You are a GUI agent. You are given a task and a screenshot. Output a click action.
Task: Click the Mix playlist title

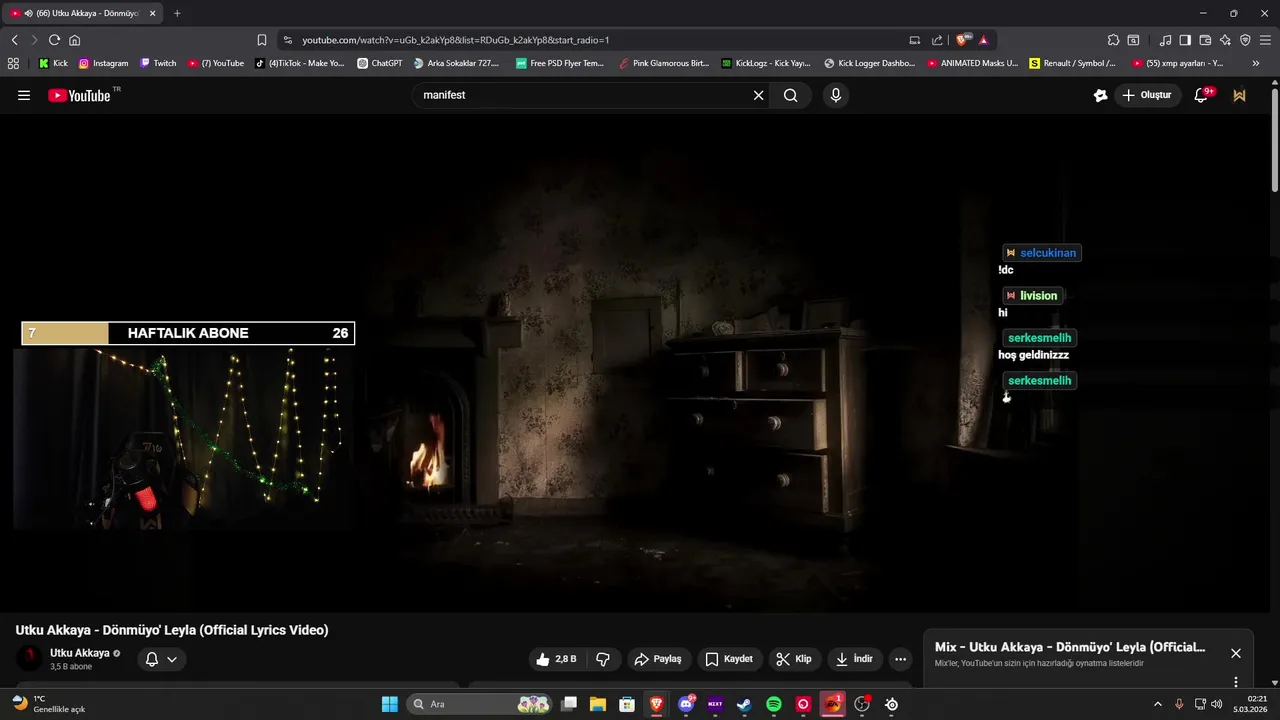(x=1070, y=647)
